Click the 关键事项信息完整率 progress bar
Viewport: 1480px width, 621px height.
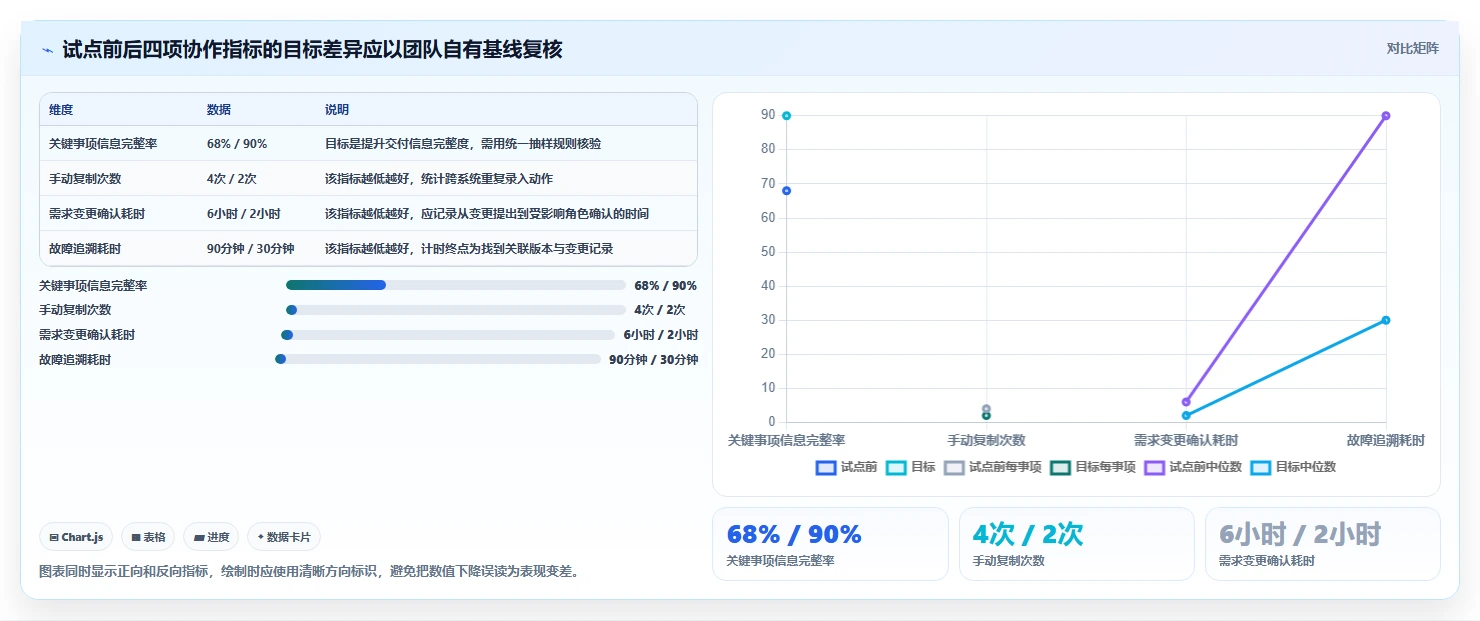point(456,285)
